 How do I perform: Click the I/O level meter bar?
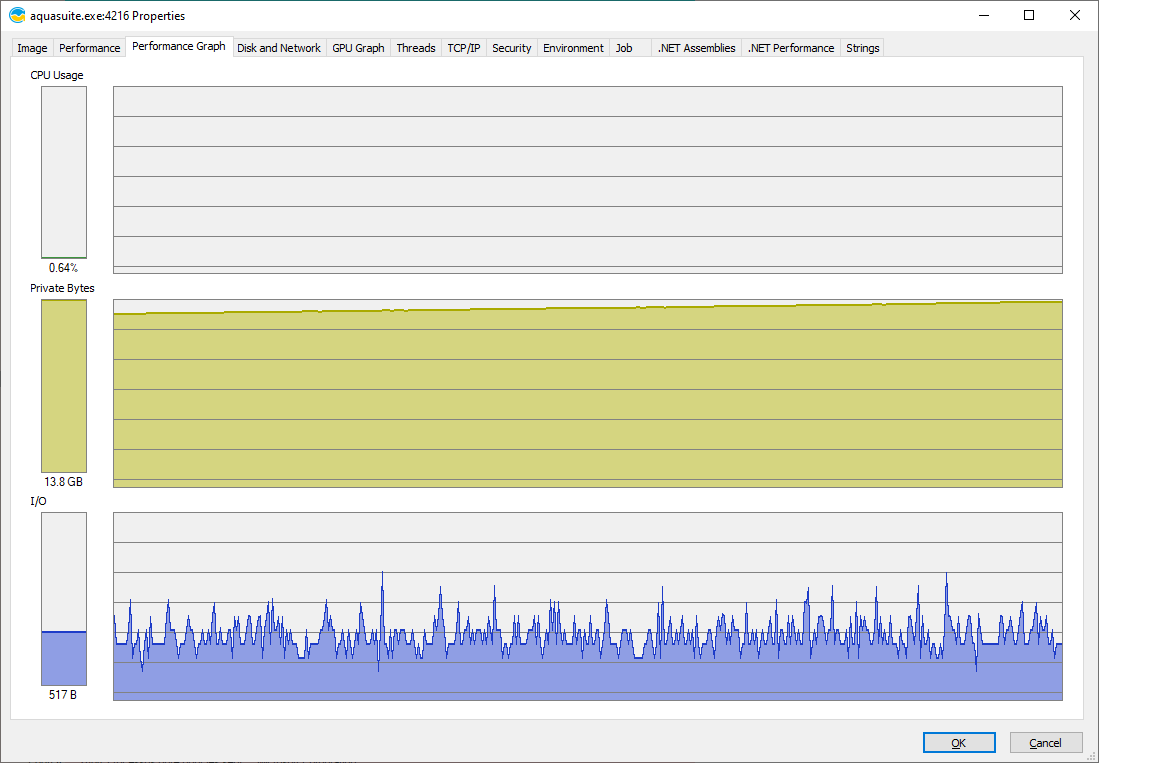pyautogui.click(x=64, y=599)
